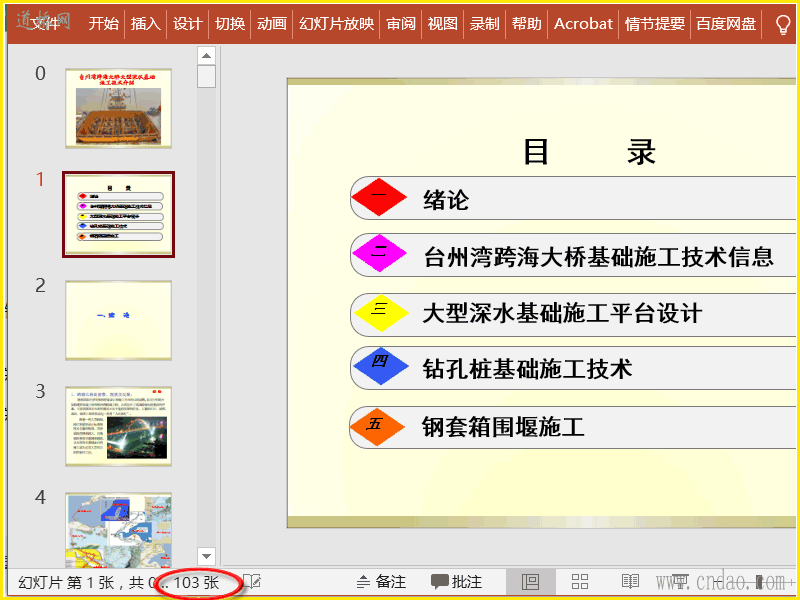Click the thumbnail pane scroll-up arrow
Image resolution: width=800 pixels, height=600 pixels.
tap(206, 56)
